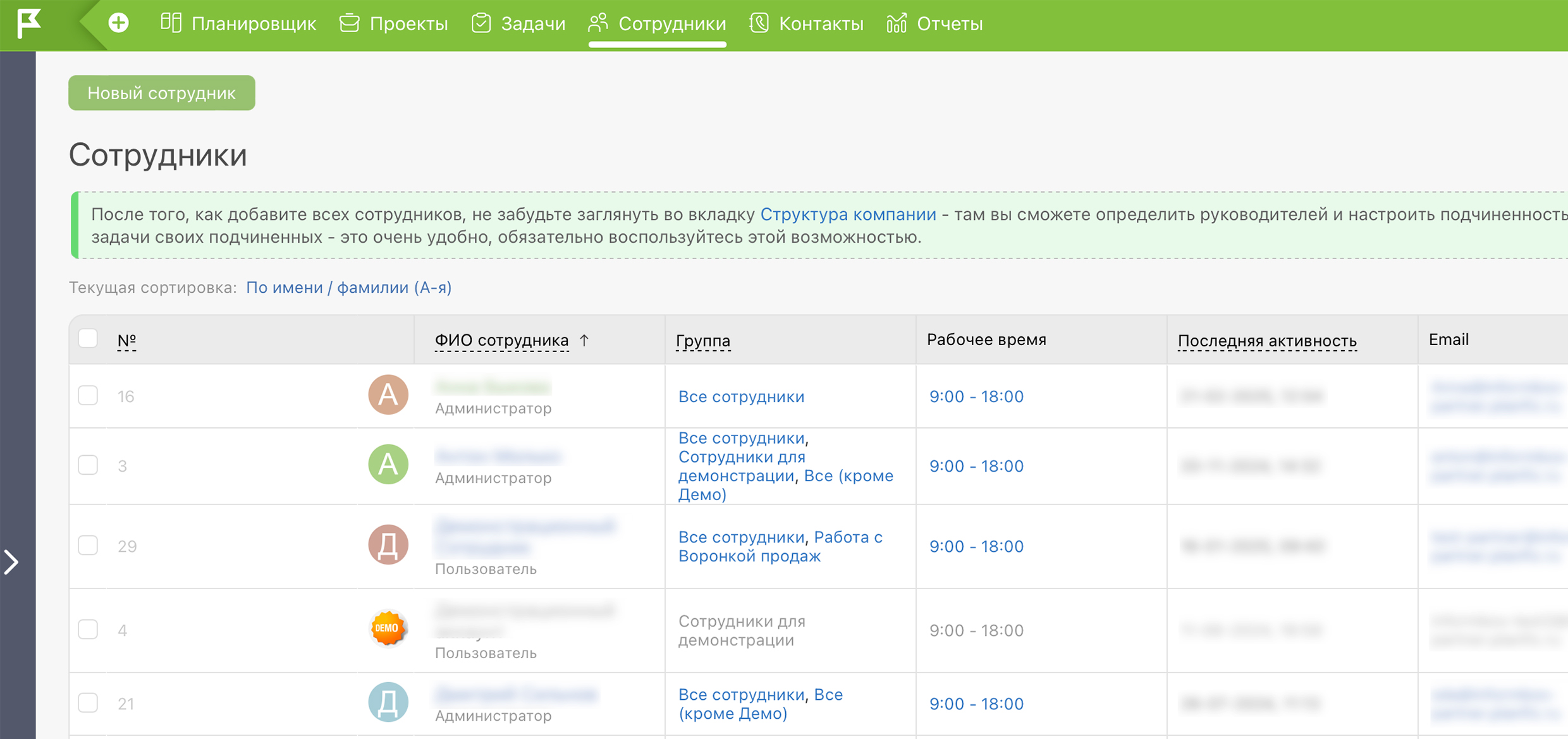
Task: Click Все (кроме Демо) link in row 3
Action: [x=786, y=485]
